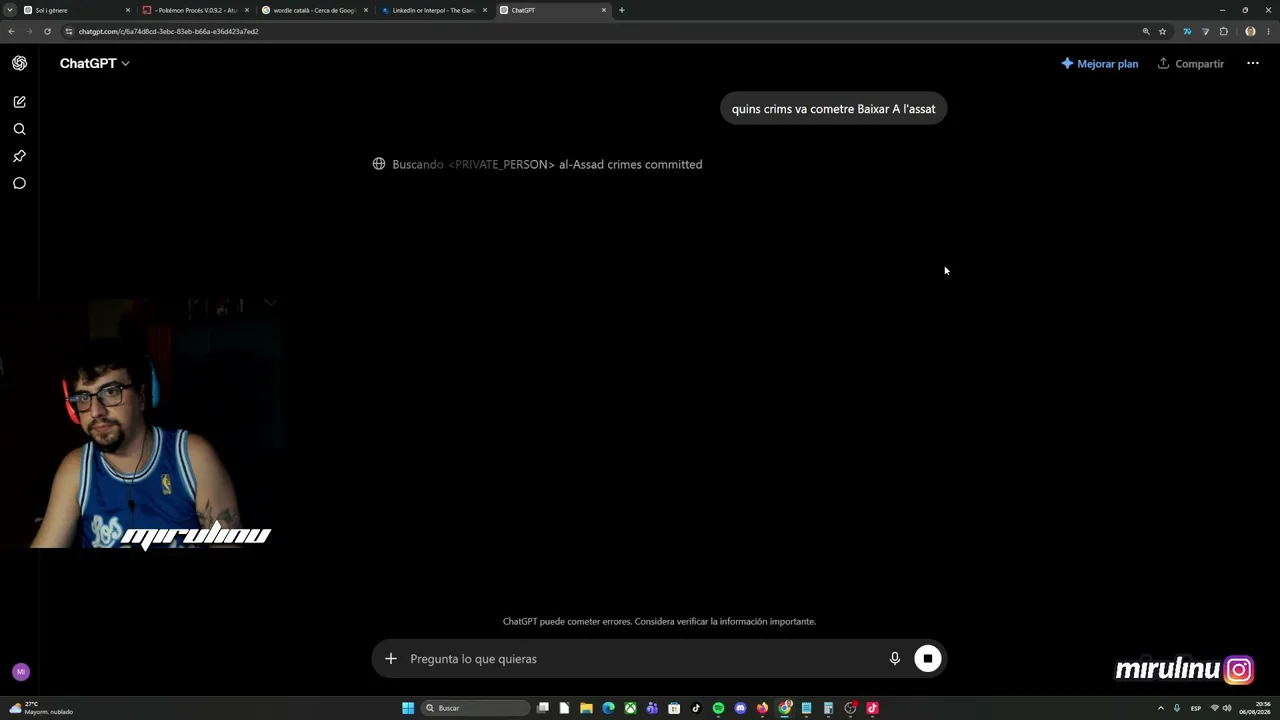
Task: Close the 'Sol i gènere' tab
Action: click(x=128, y=10)
